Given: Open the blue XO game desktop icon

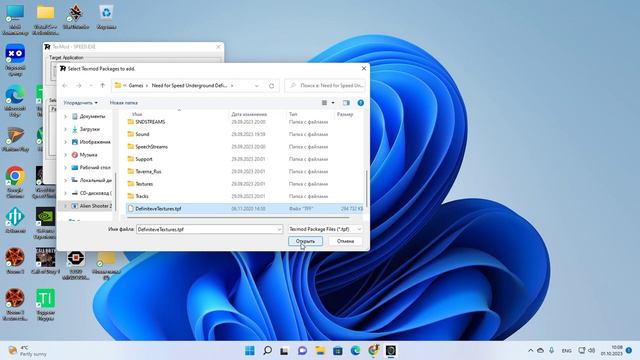Looking at the screenshot, I should click(15, 60).
